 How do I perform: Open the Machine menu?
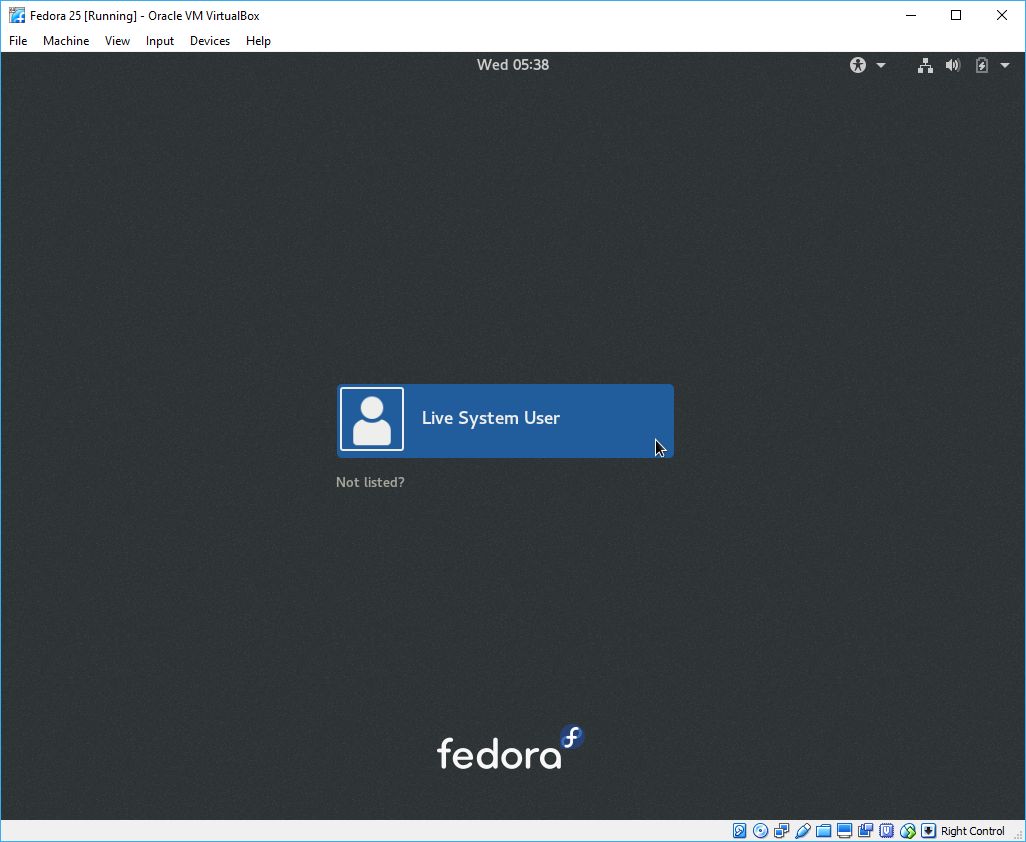[x=66, y=41]
